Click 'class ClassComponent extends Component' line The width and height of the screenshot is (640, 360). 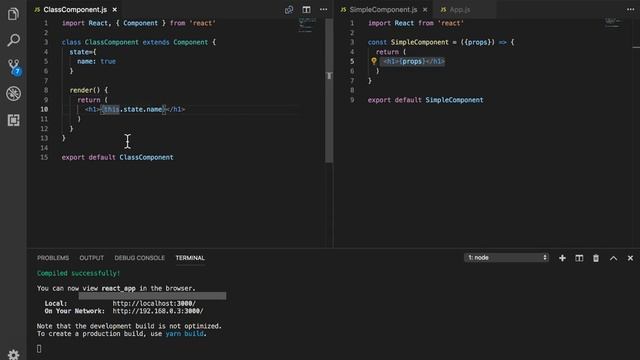coord(139,42)
